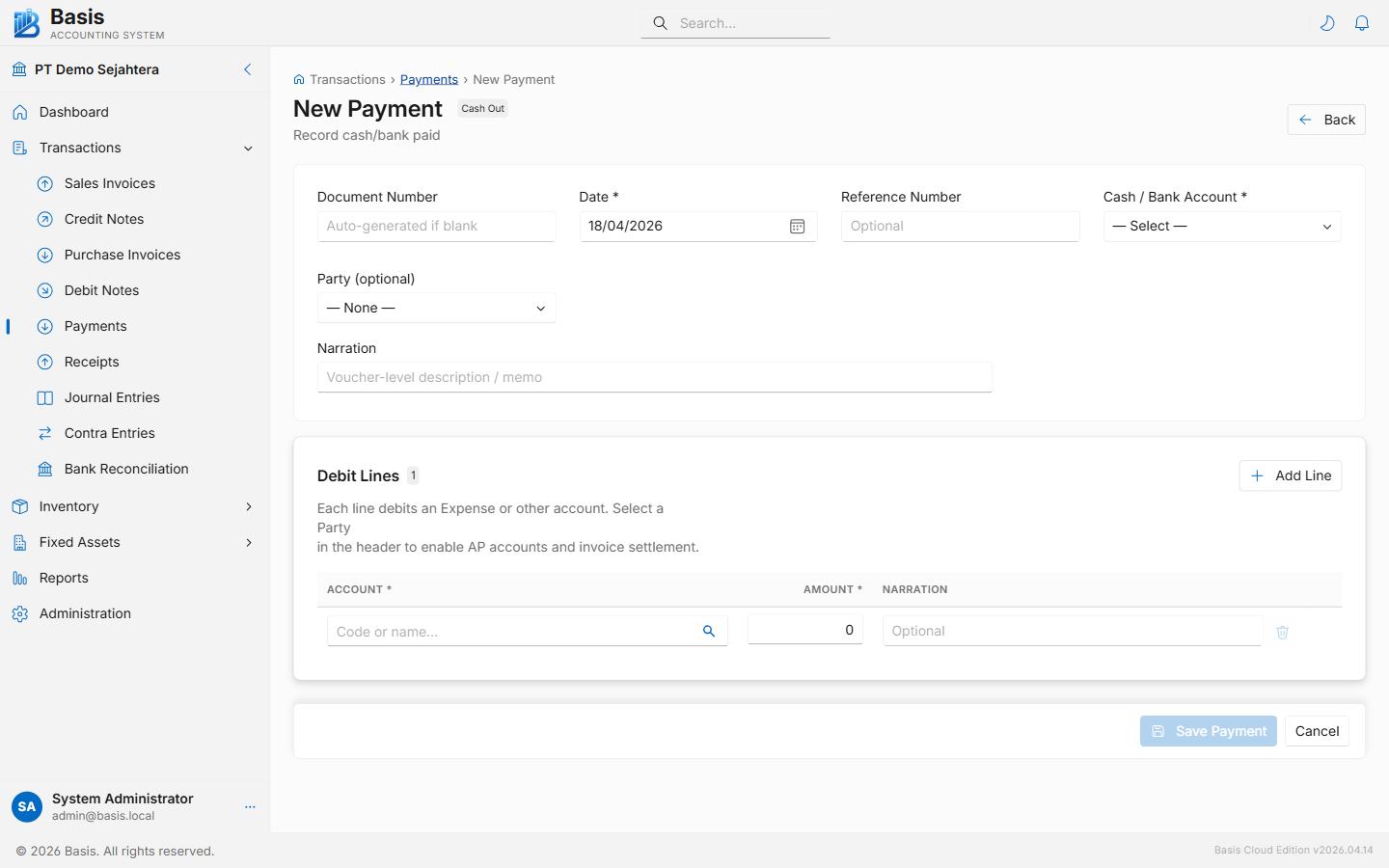Open the Payments breadcrumb link

[428, 79]
